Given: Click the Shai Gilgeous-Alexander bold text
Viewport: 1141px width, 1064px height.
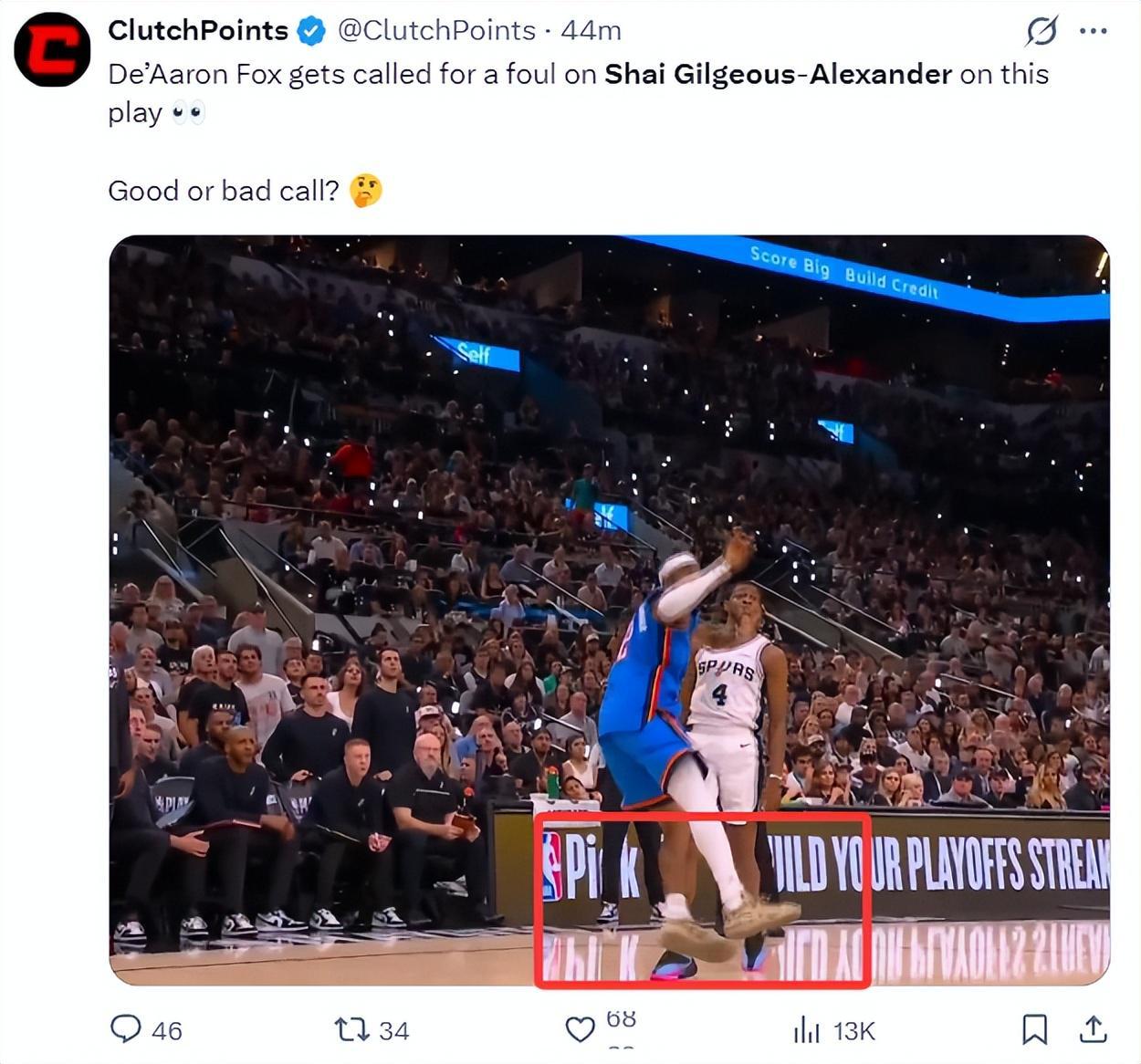Looking at the screenshot, I should click(x=779, y=73).
